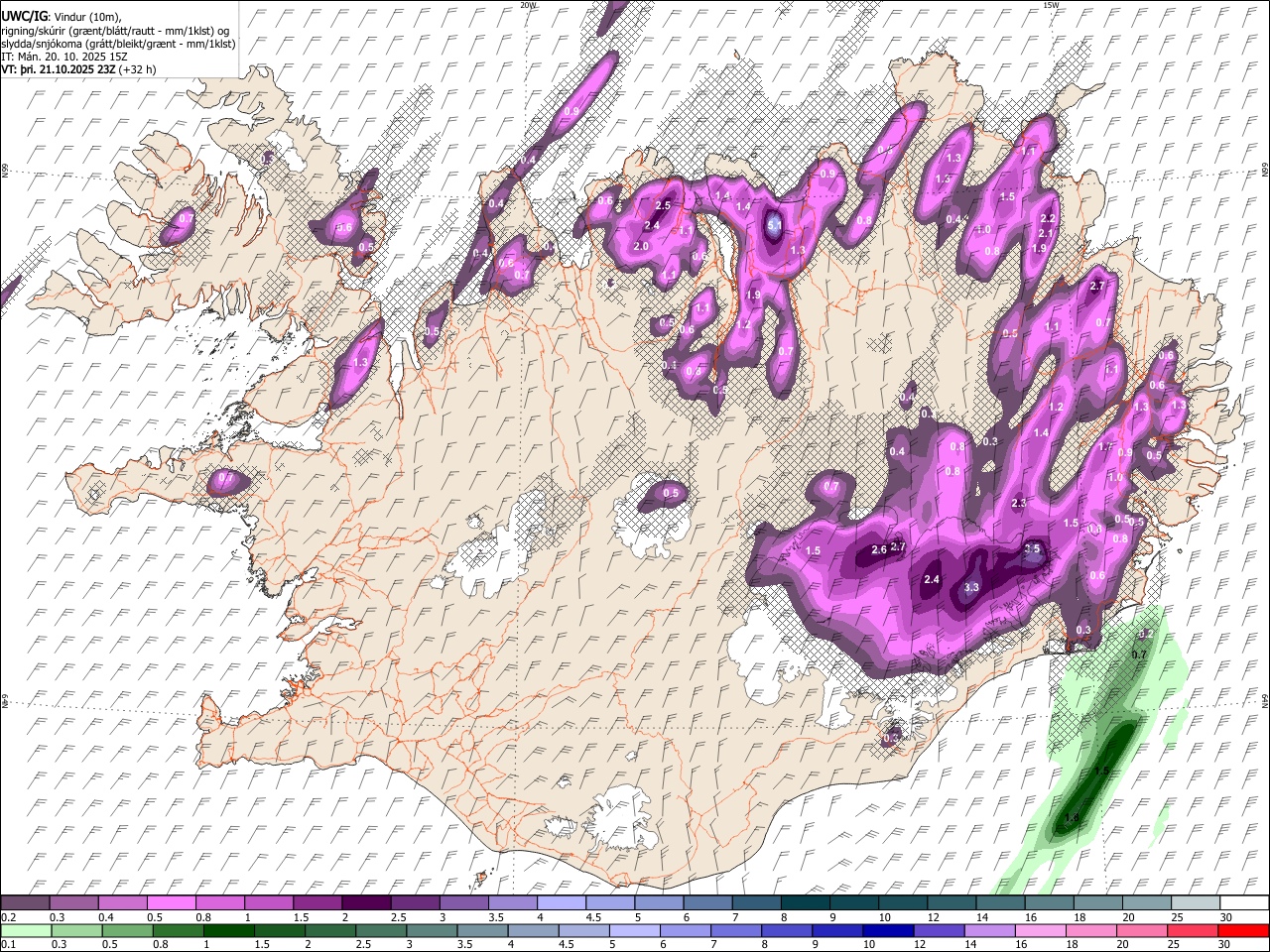Click the white swatch ending at 30 in snow legend
The height and width of the screenshot is (952, 1270).
click(1244, 903)
